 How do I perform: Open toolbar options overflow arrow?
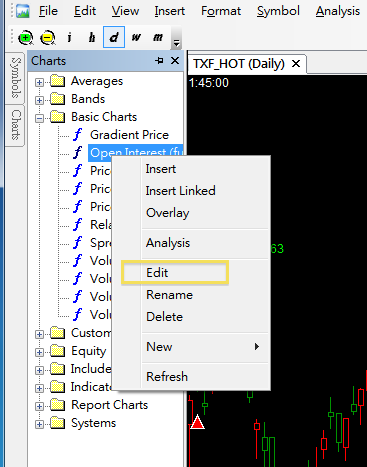176,37
